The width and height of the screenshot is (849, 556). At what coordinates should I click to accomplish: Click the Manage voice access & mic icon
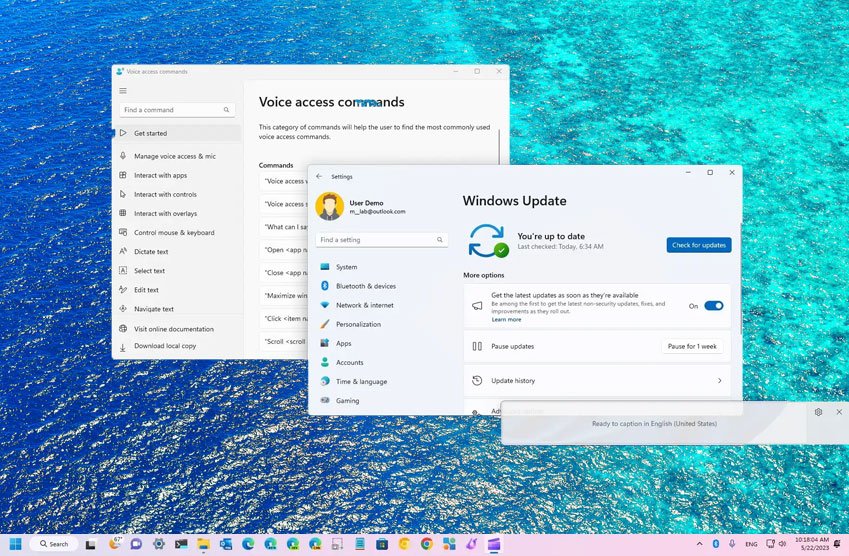123,156
